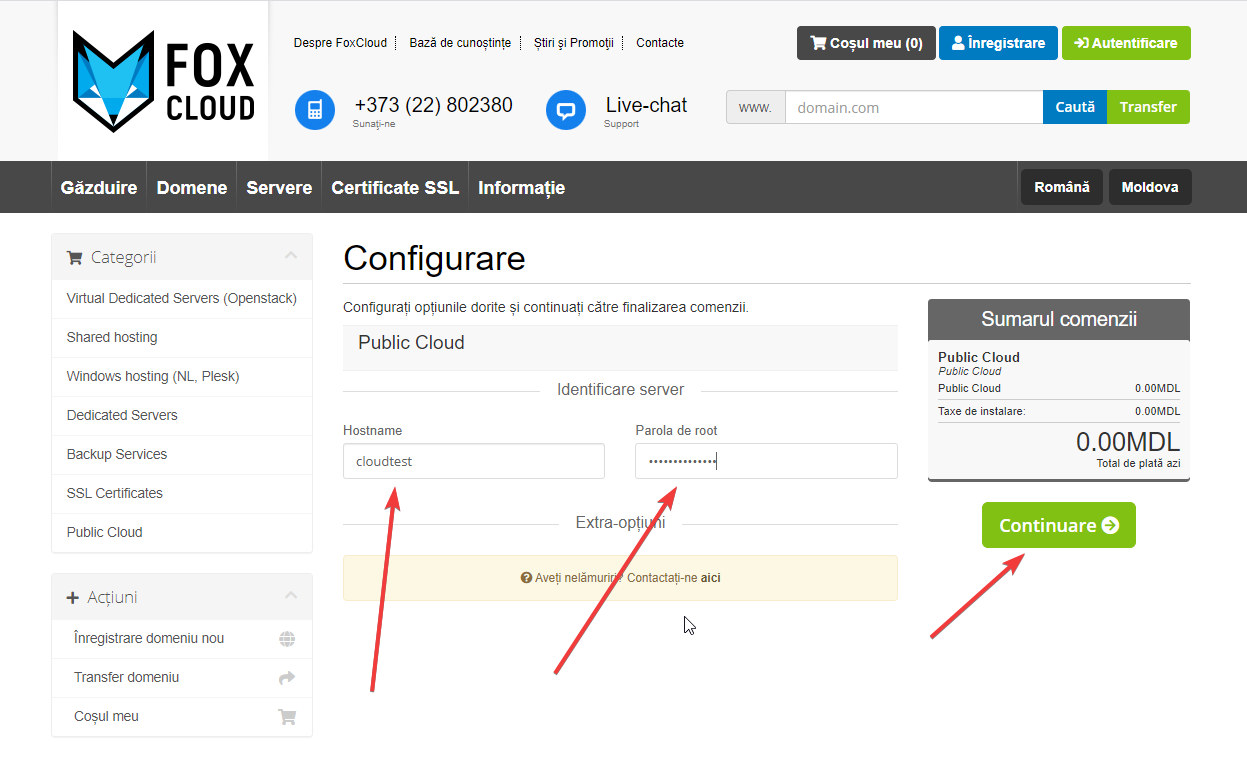Click the share arrow icon beside Transfer domeniu
The width and height of the screenshot is (1247, 778).
(x=287, y=678)
